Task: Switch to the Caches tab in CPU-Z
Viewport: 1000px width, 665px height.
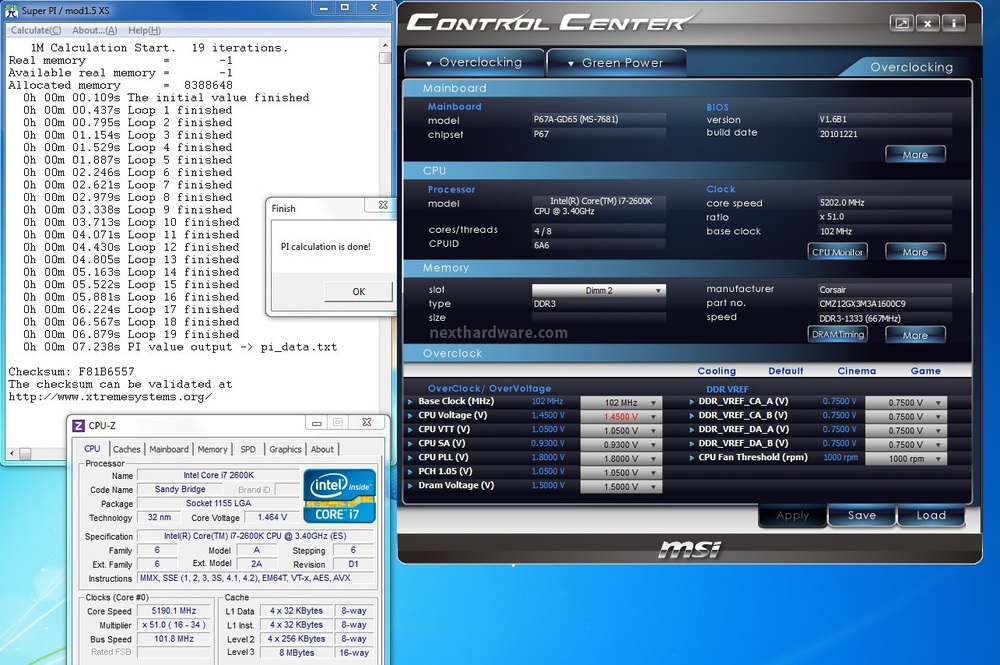Action: tap(126, 449)
